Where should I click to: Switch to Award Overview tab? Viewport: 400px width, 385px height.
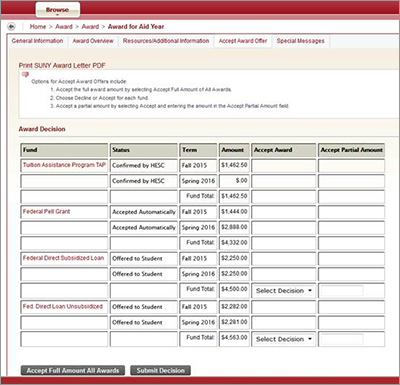tap(93, 41)
